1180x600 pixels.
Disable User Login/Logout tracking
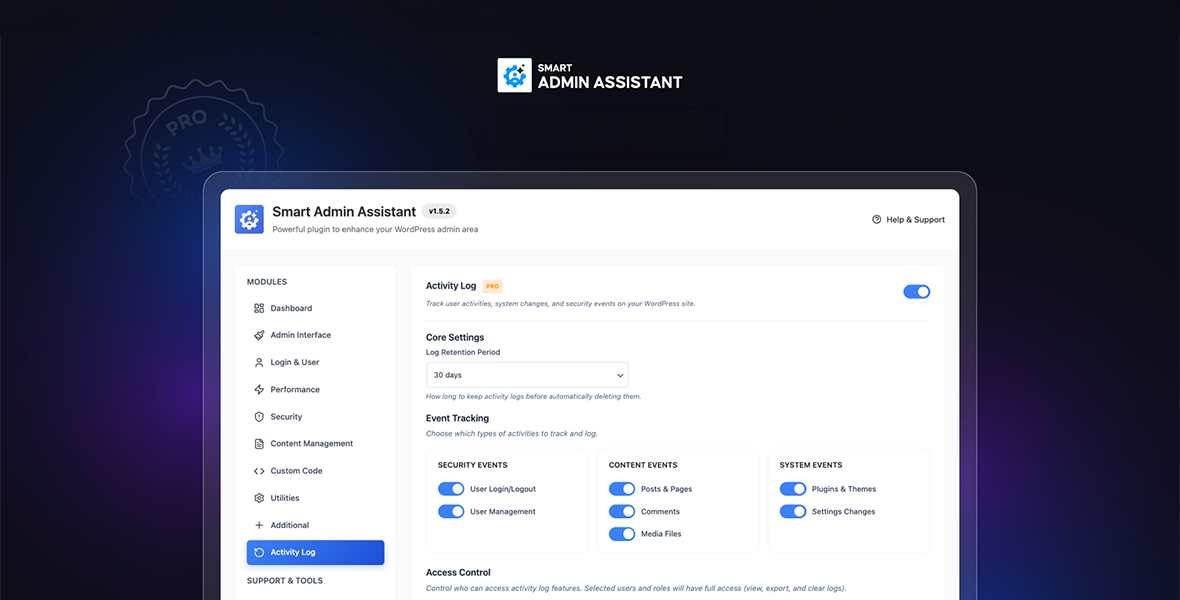[x=451, y=489]
